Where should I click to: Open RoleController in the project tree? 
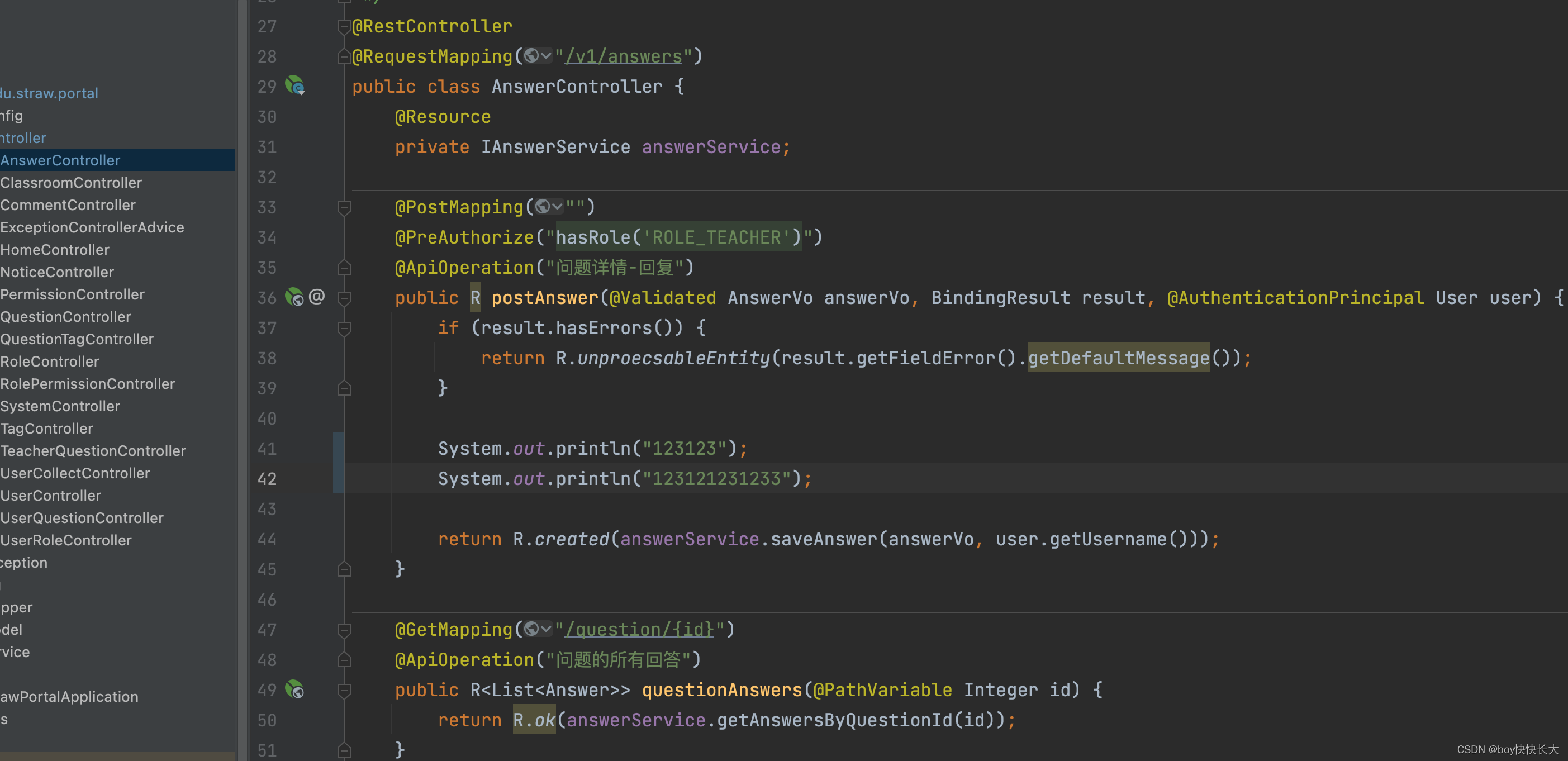click(49, 361)
